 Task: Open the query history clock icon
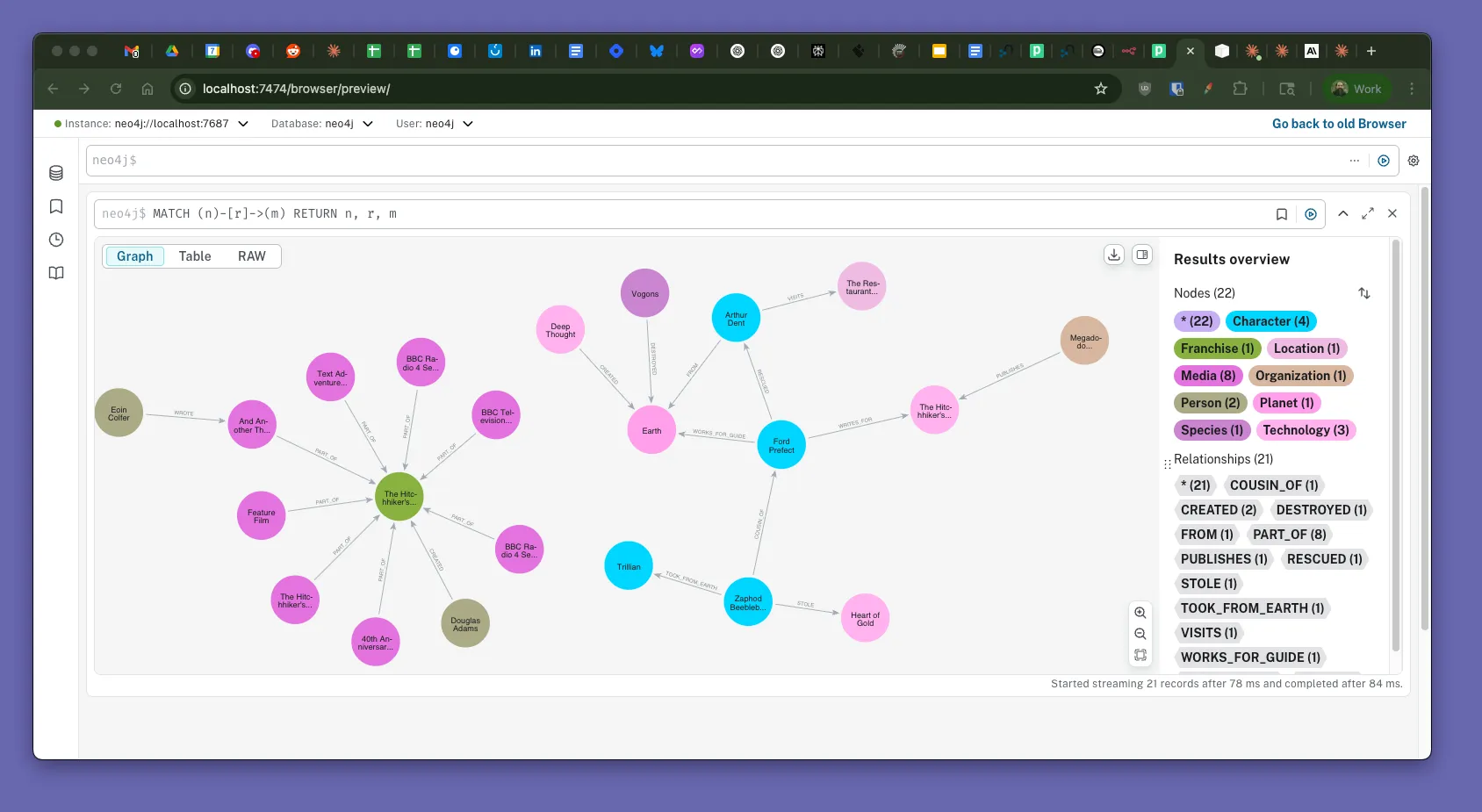(x=56, y=240)
